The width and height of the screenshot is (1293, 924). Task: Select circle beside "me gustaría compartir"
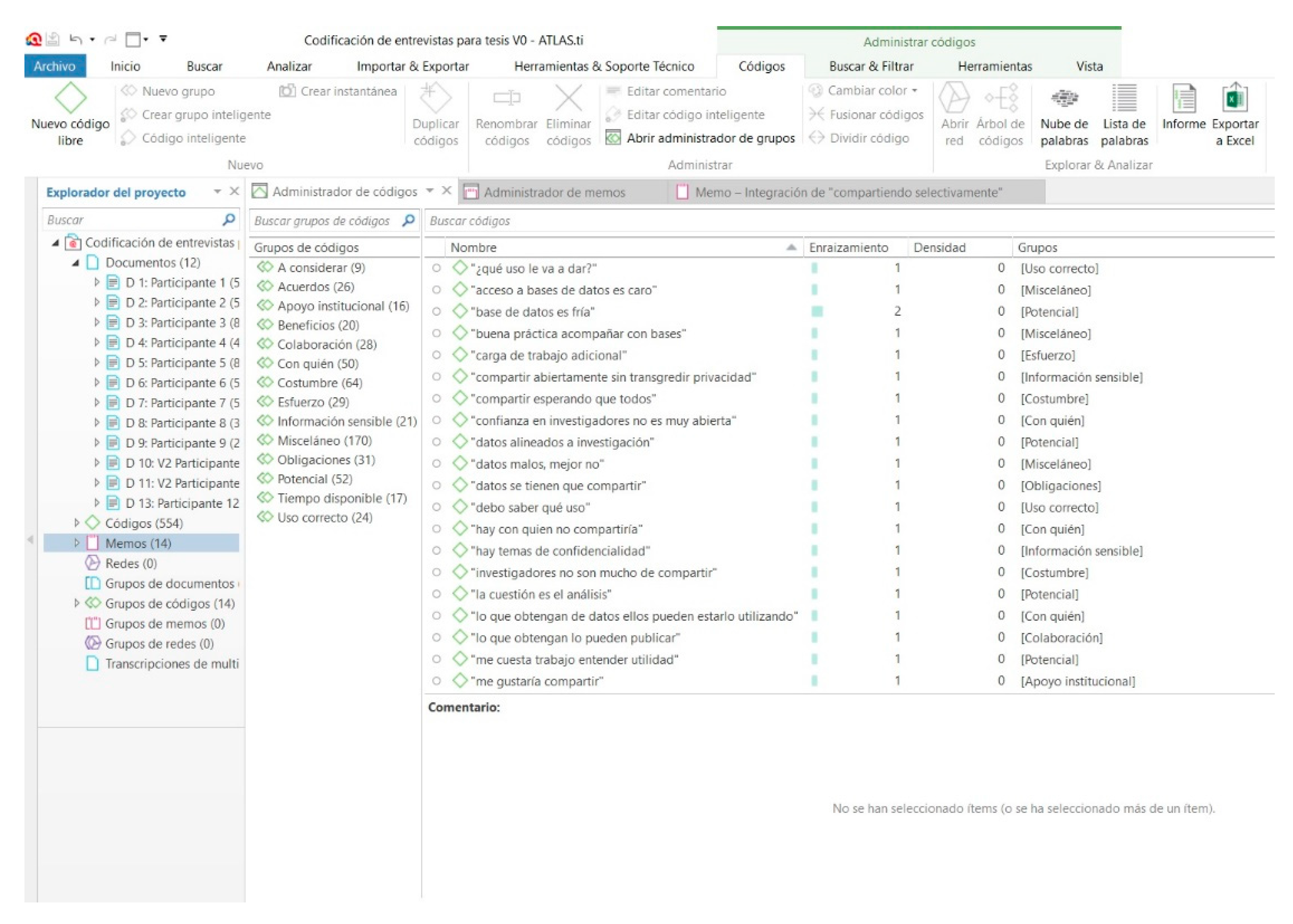click(436, 681)
